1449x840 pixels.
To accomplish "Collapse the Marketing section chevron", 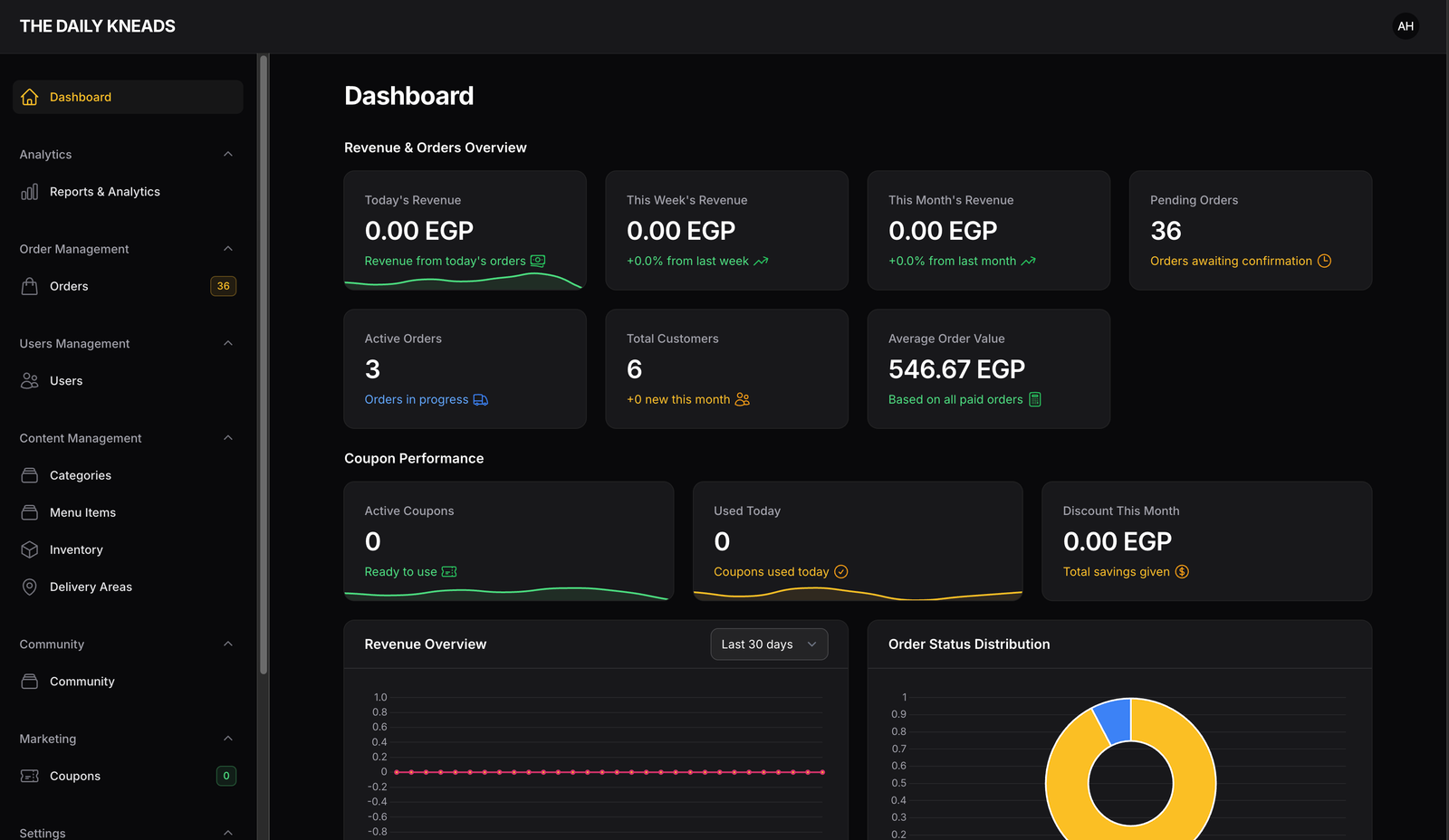I will 228,739.
